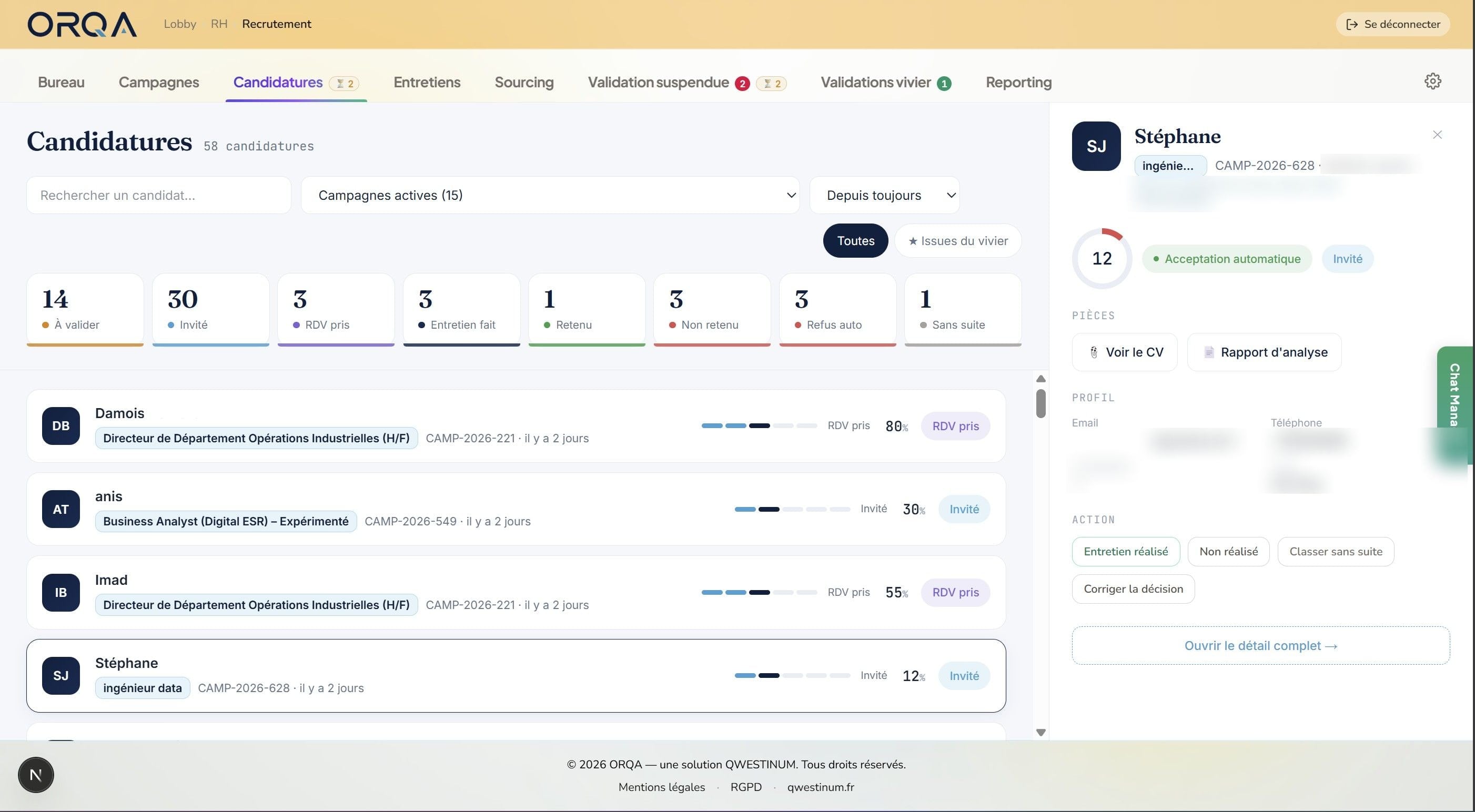Expand the Campagnes actives dropdown
The width and height of the screenshot is (1475, 812).
coord(550,195)
